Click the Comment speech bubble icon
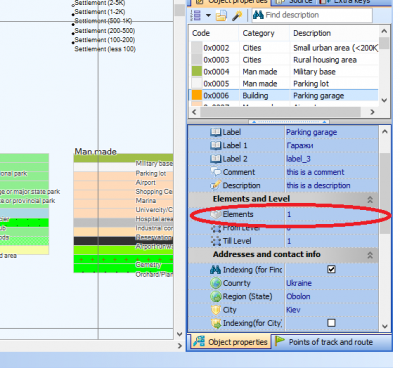Image resolution: width=400 pixels, height=368 pixels. 216,172
